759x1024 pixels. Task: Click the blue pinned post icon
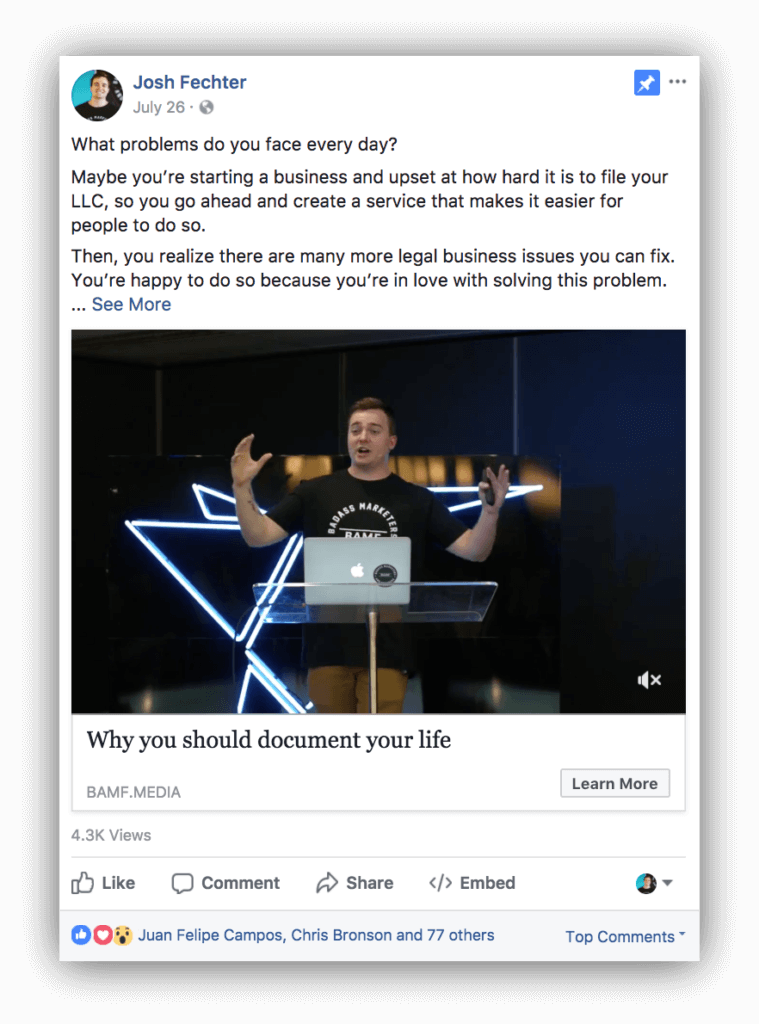pos(646,83)
